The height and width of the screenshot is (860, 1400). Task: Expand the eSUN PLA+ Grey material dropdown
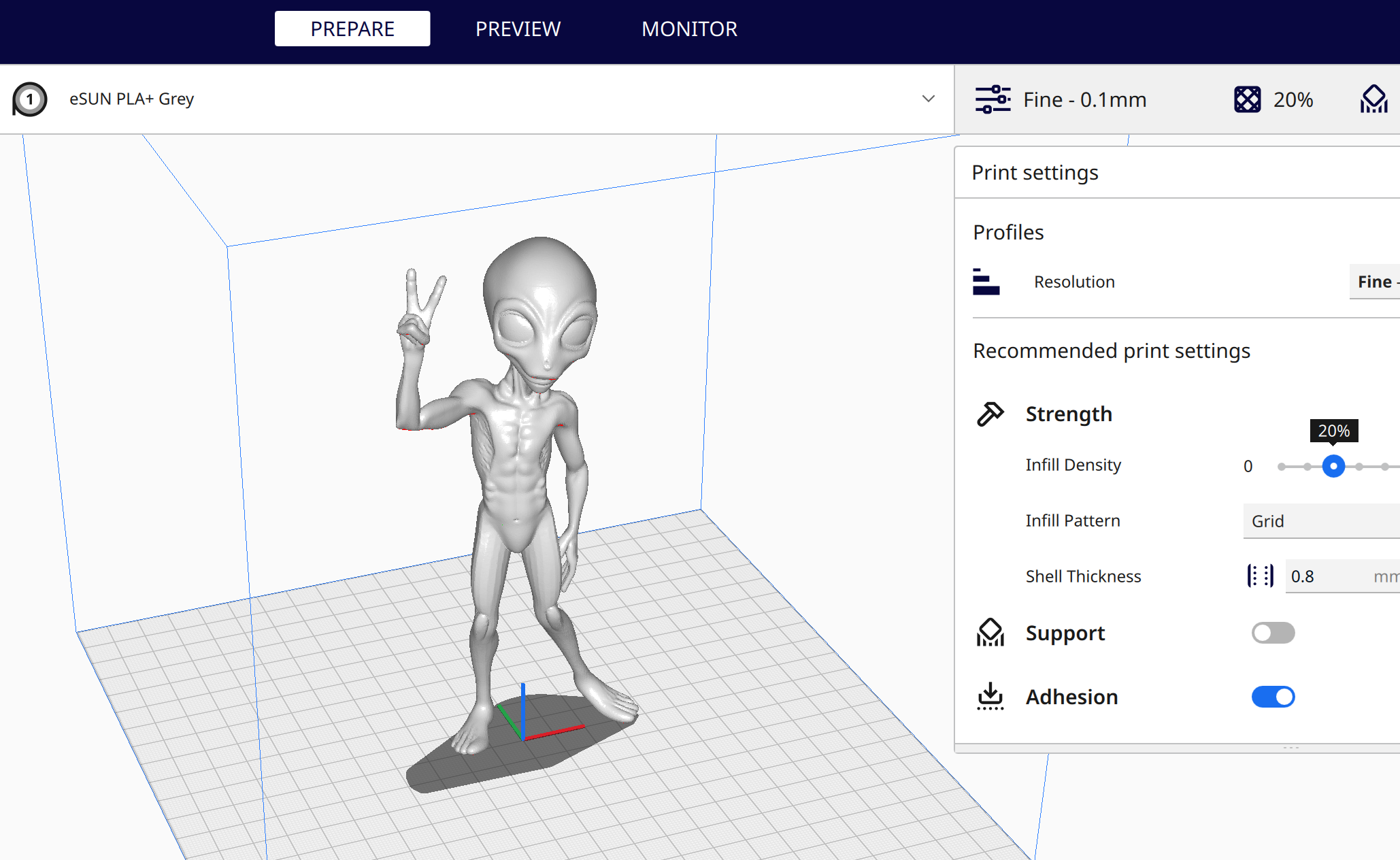coord(928,99)
